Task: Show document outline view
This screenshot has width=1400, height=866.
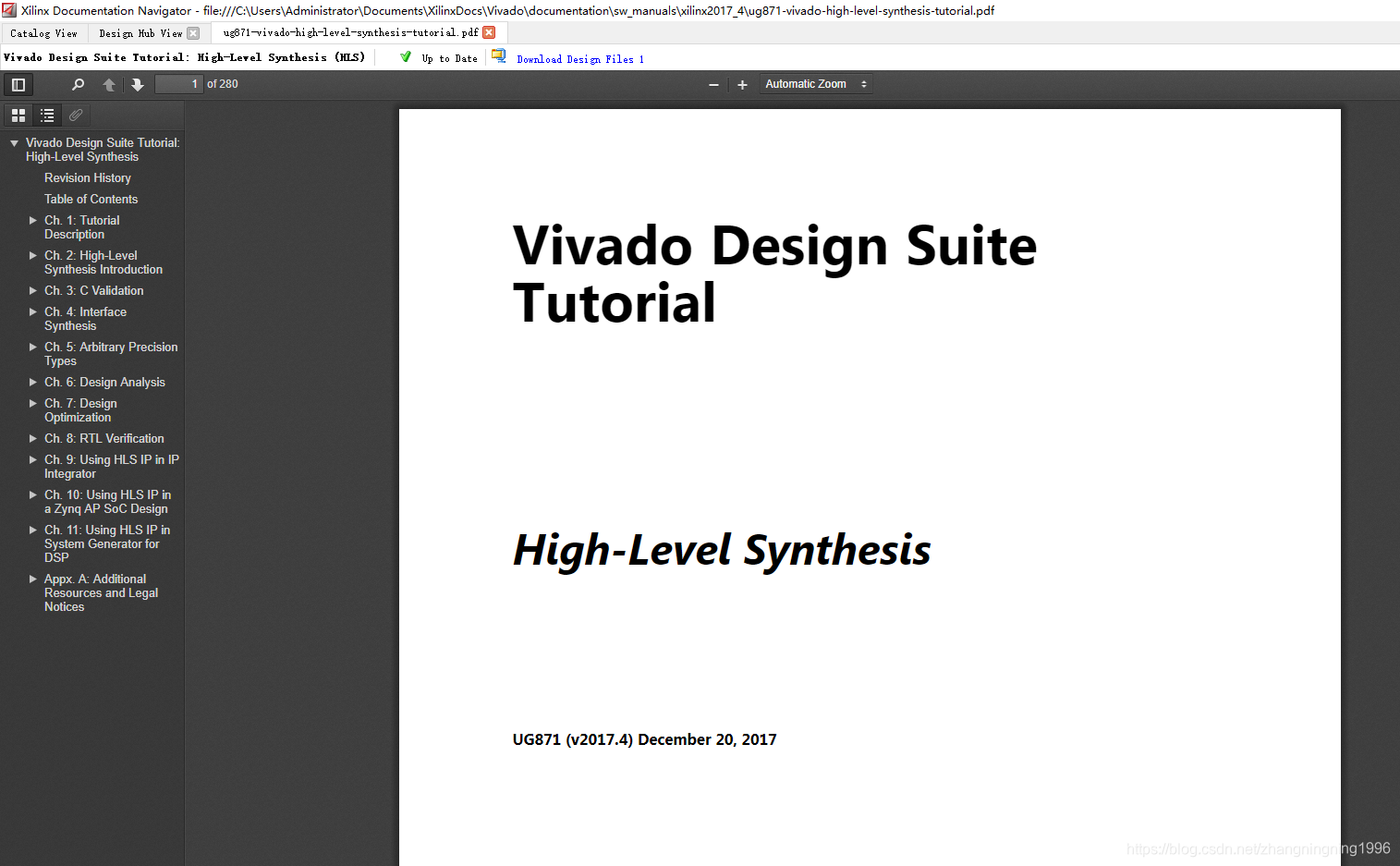Action: coord(47,116)
